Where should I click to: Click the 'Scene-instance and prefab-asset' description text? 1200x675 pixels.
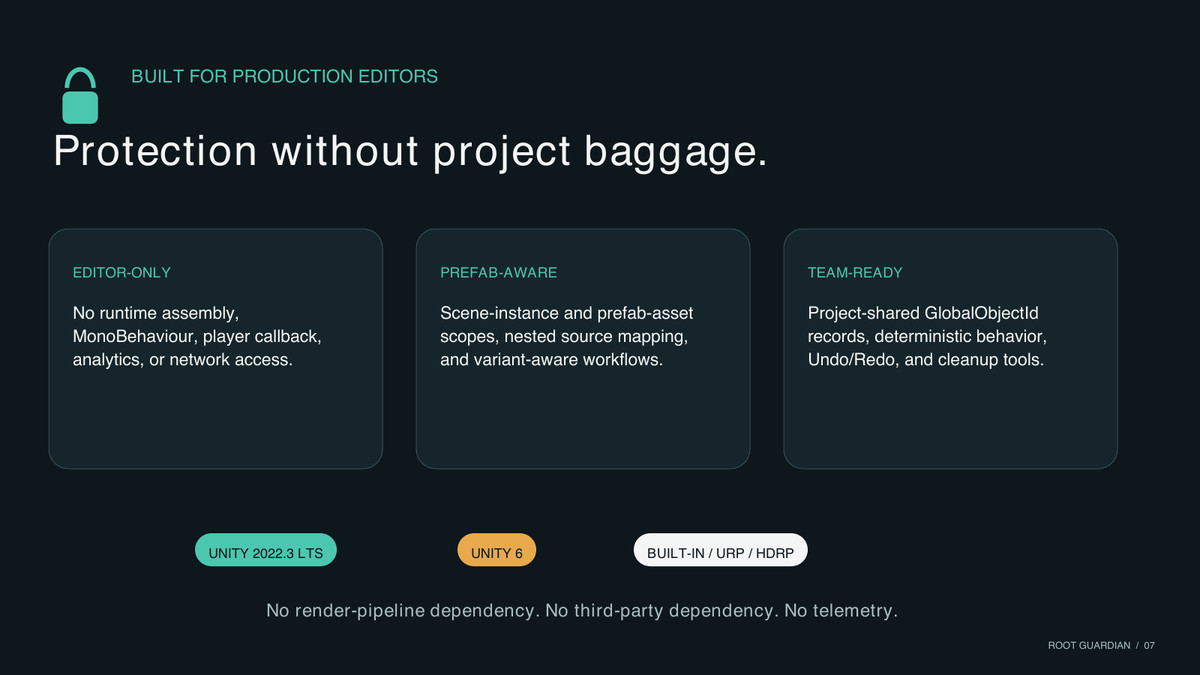(x=567, y=336)
